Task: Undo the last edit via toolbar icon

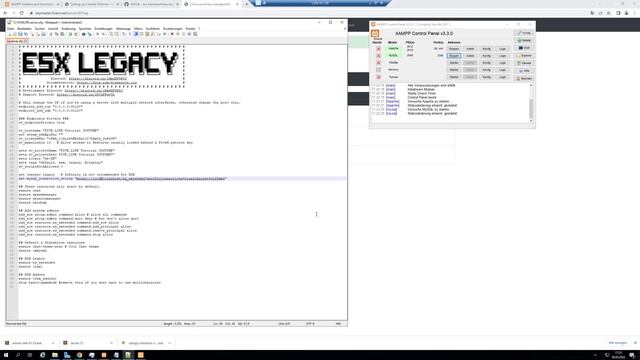Action: (x=70, y=34)
